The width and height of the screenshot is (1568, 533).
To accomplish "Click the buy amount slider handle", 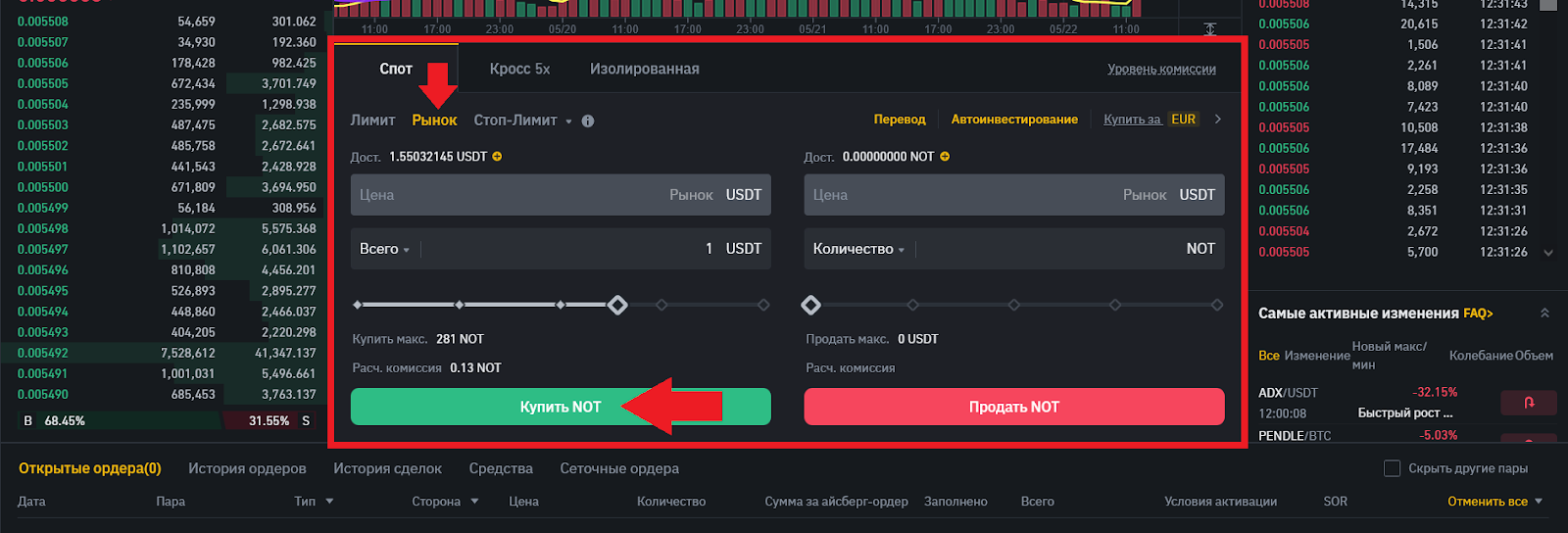I will [617, 305].
